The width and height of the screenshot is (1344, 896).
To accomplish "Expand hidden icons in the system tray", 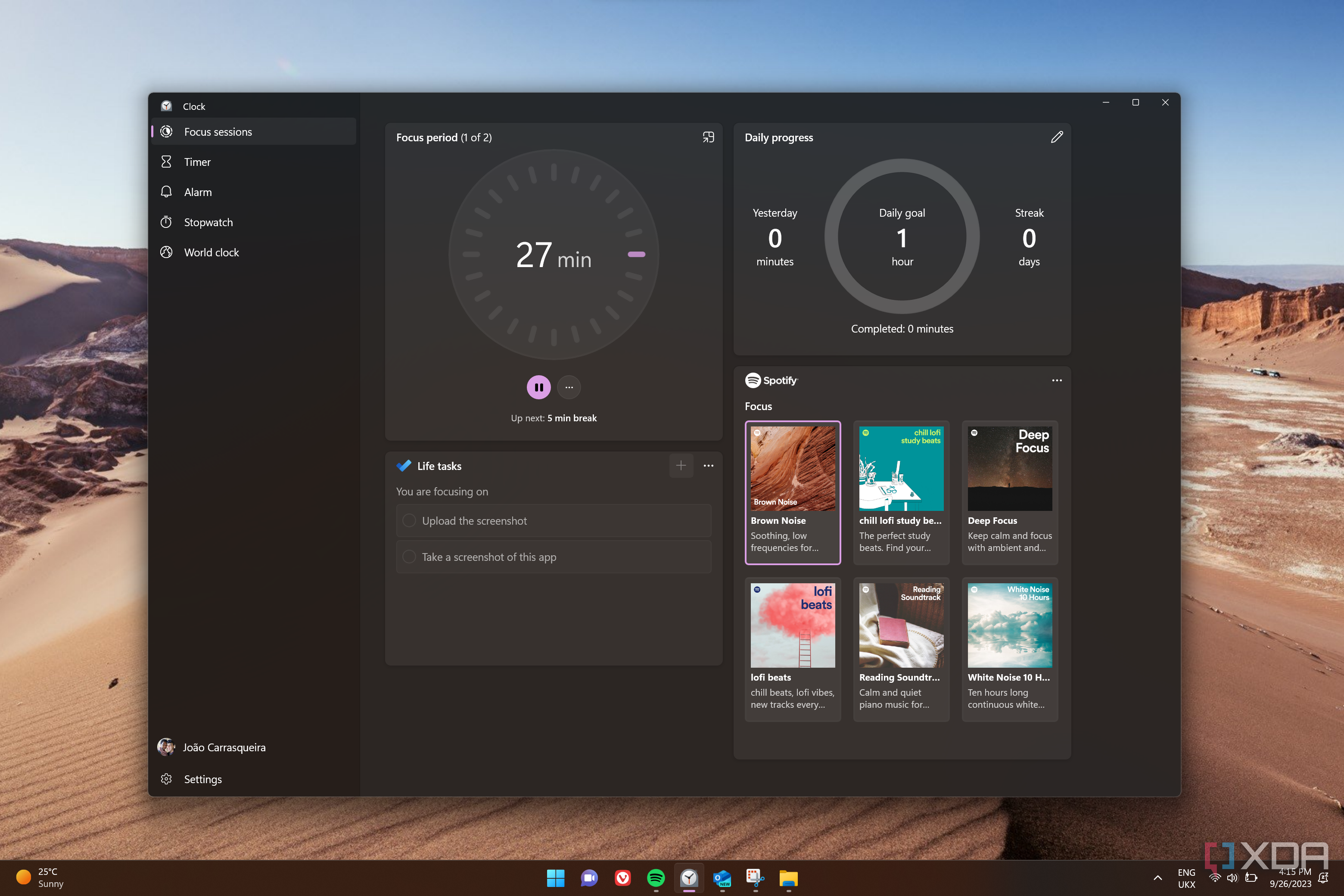I will [1158, 878].
